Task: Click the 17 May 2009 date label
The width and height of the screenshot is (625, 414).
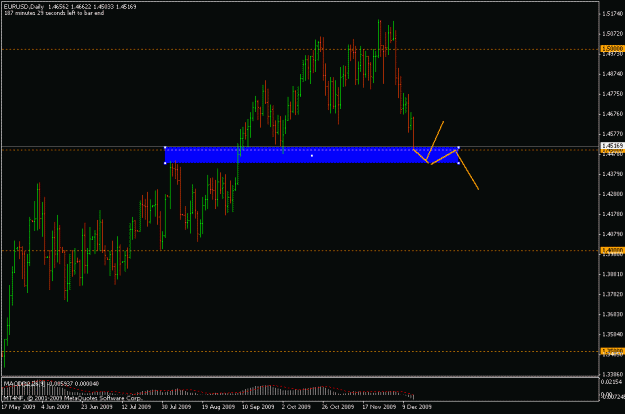Action: click(x=18, y=407)
